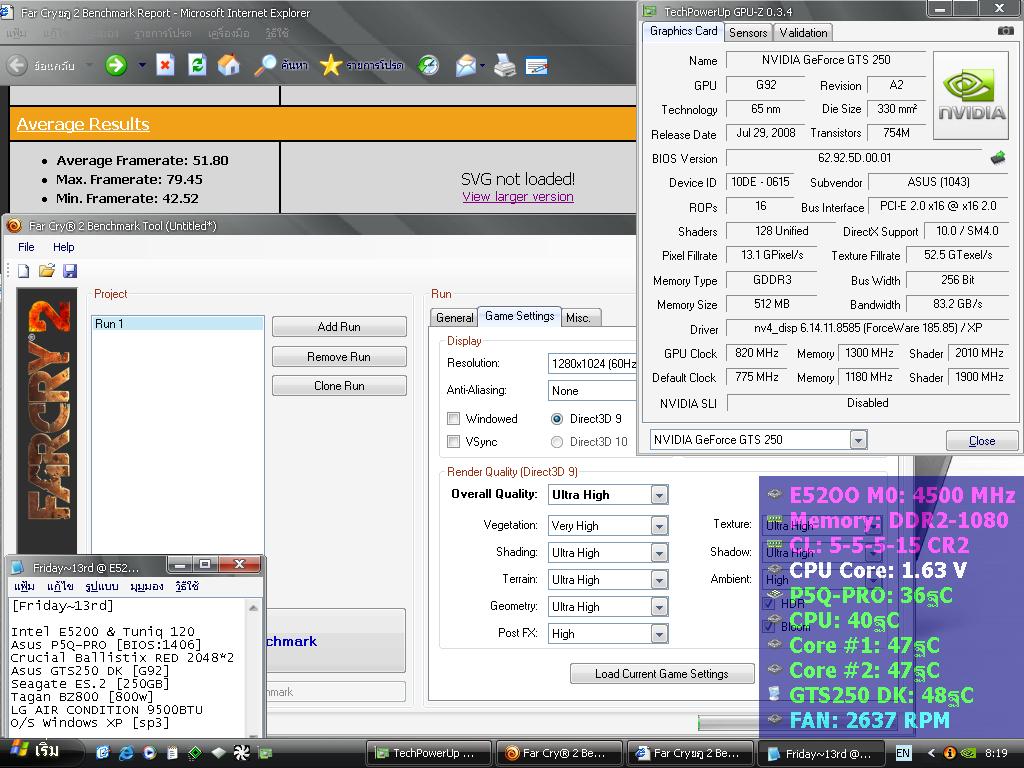Click the Add Run button
1024x768 pixels.
coord(339,327)
